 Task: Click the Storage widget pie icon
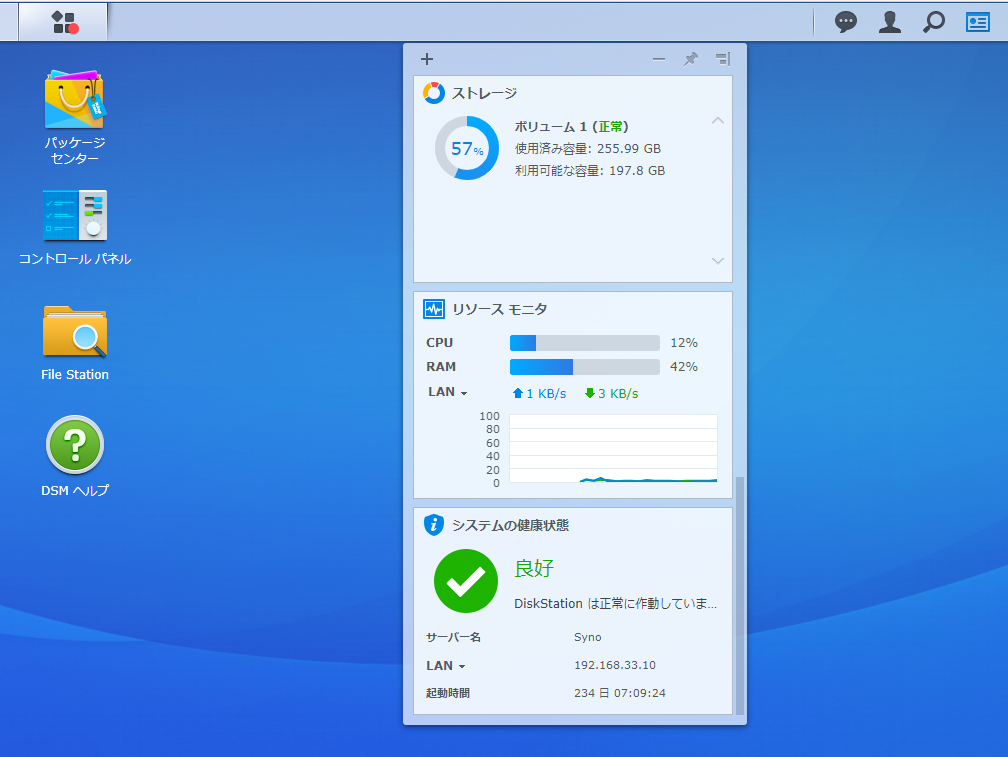point(434,93)
